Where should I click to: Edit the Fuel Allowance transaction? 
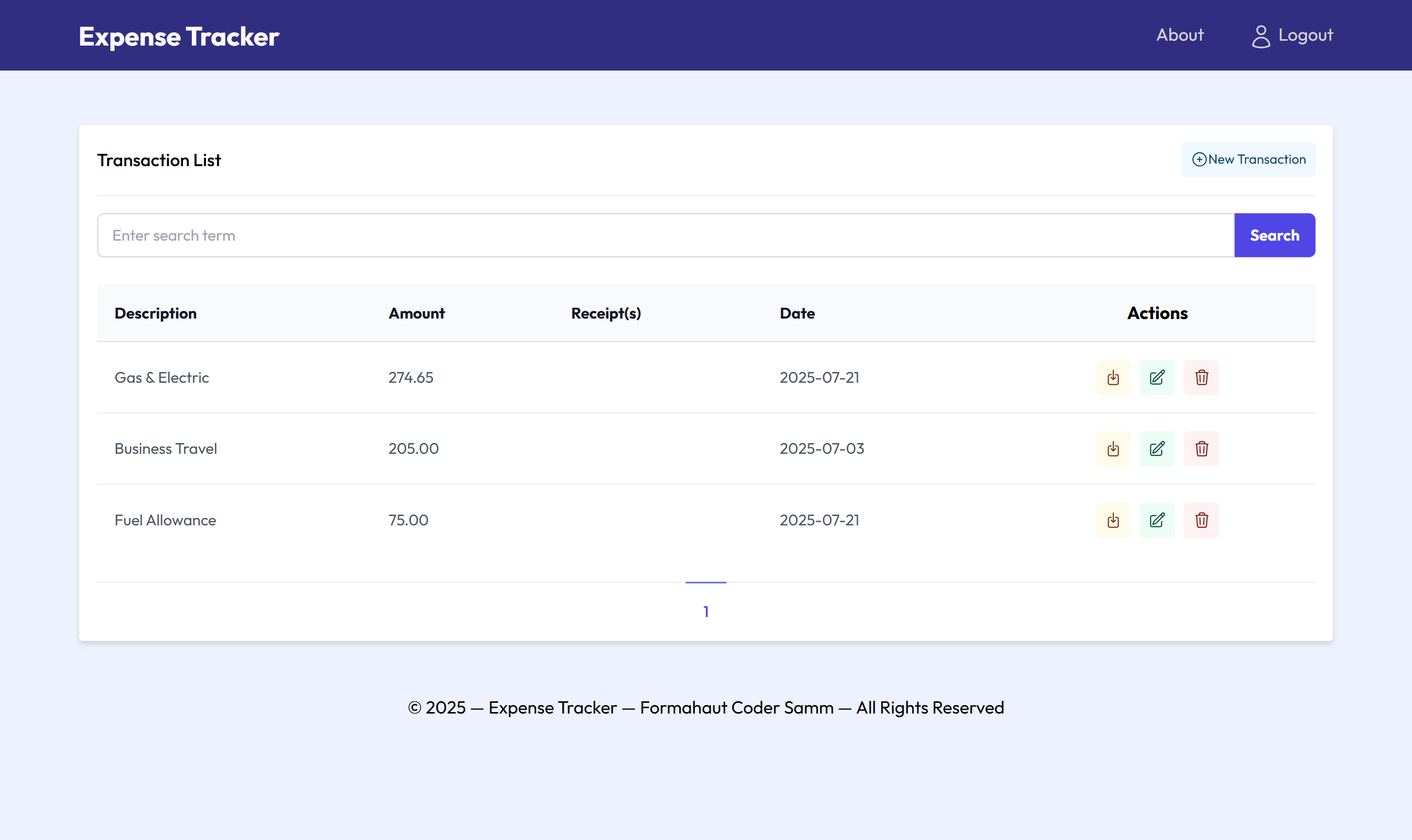(1157, 520)
